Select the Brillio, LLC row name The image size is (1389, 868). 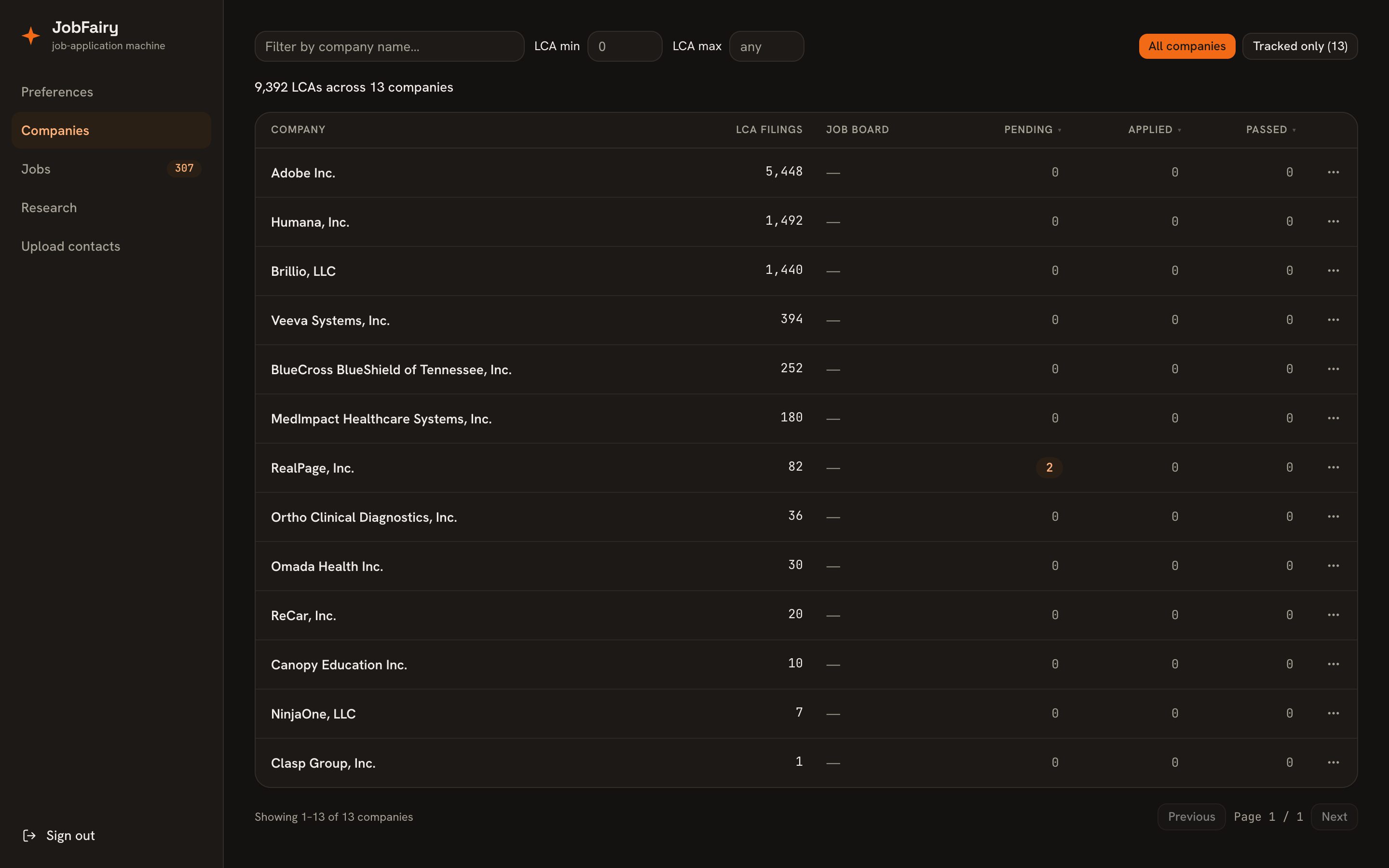[303, 271]
